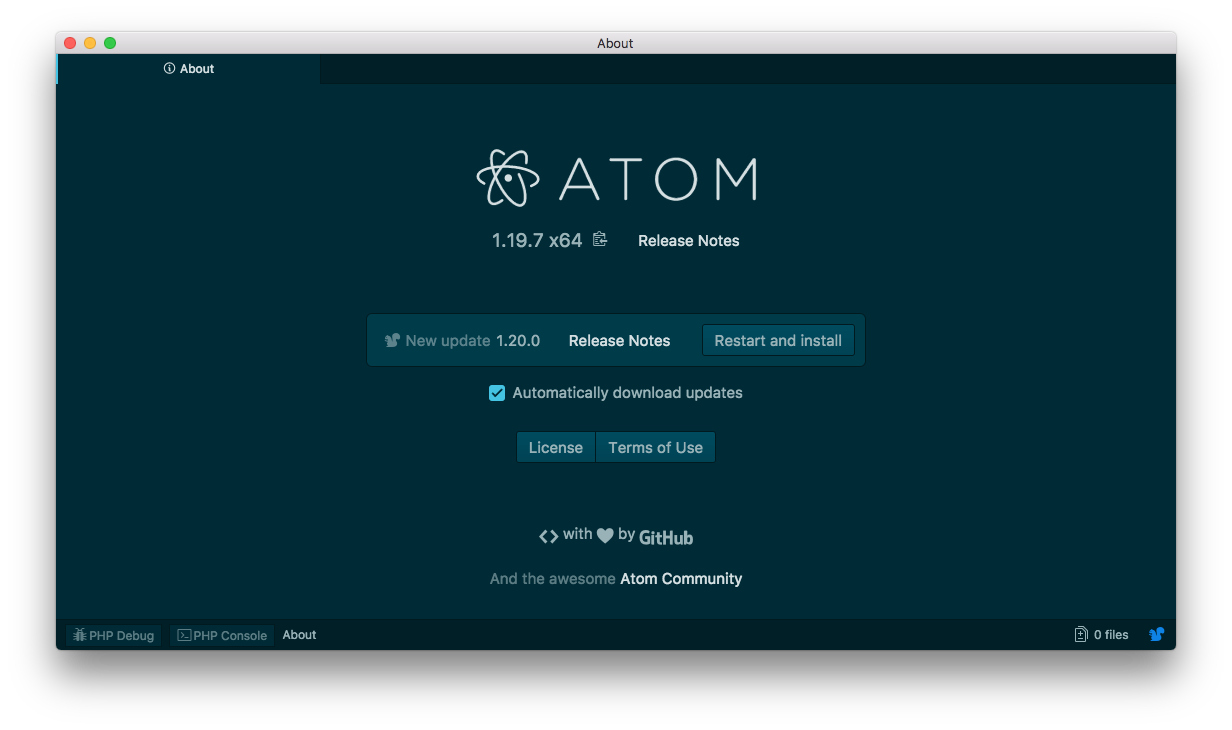Click the code brackets icon in footer
Viewport: 1232px width, 730px height.
(548, 536)
